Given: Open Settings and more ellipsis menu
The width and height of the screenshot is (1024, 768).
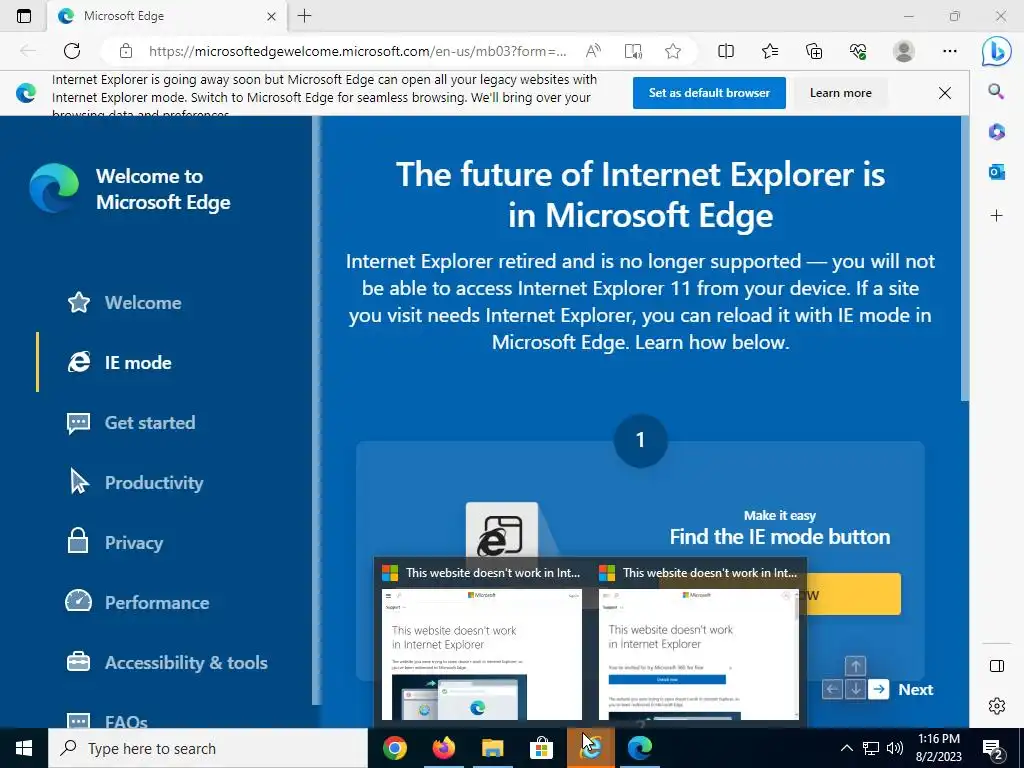Looking at the screenshot, I should [950, 51].
